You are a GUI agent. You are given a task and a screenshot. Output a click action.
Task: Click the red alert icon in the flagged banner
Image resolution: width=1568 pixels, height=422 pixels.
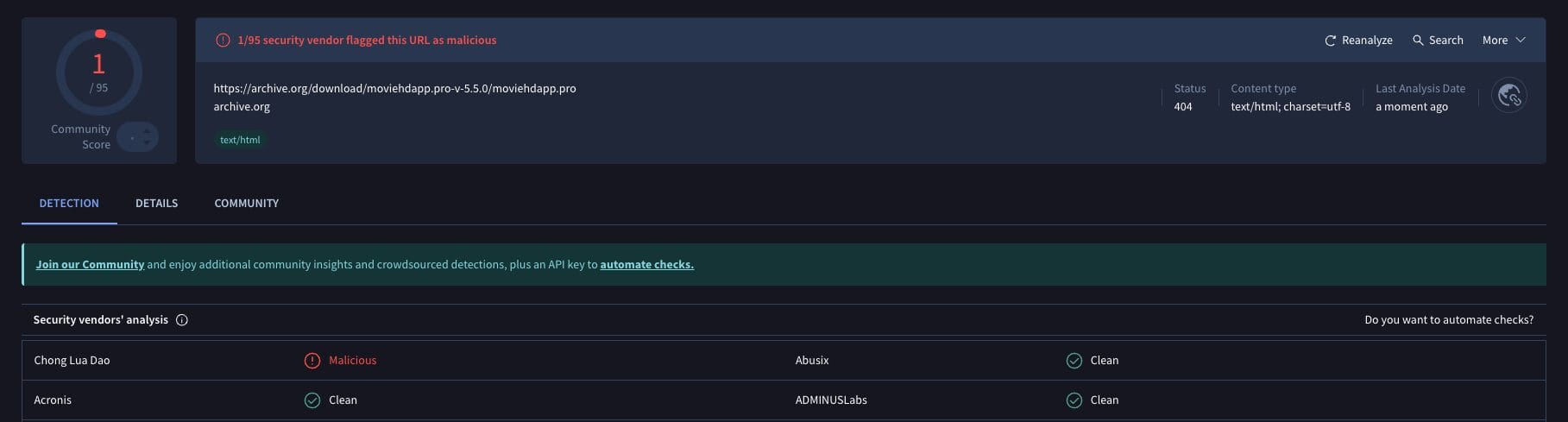223,40
